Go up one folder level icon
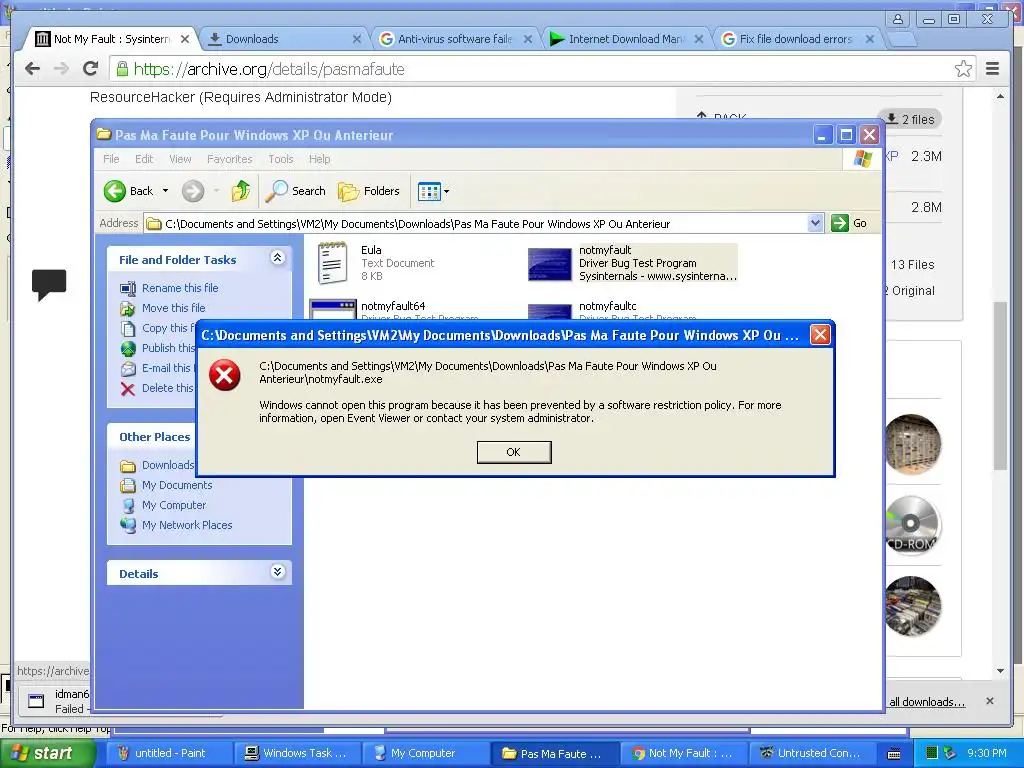Screen dimensions: 1024x768 point(240,191)
